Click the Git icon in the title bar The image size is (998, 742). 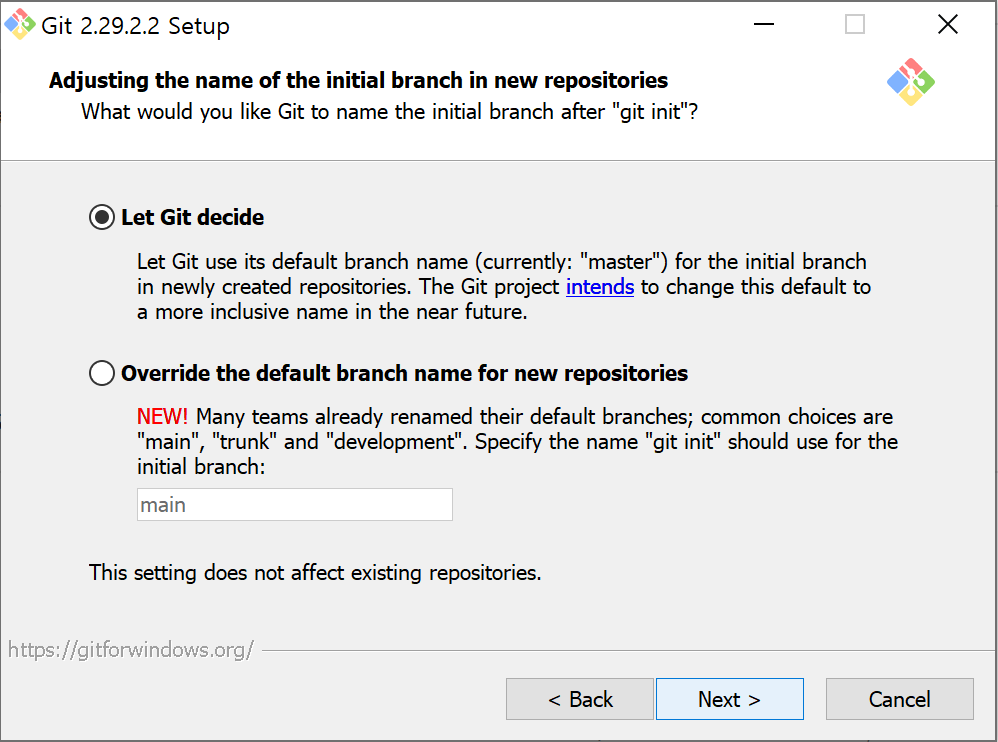coord(20,24)
